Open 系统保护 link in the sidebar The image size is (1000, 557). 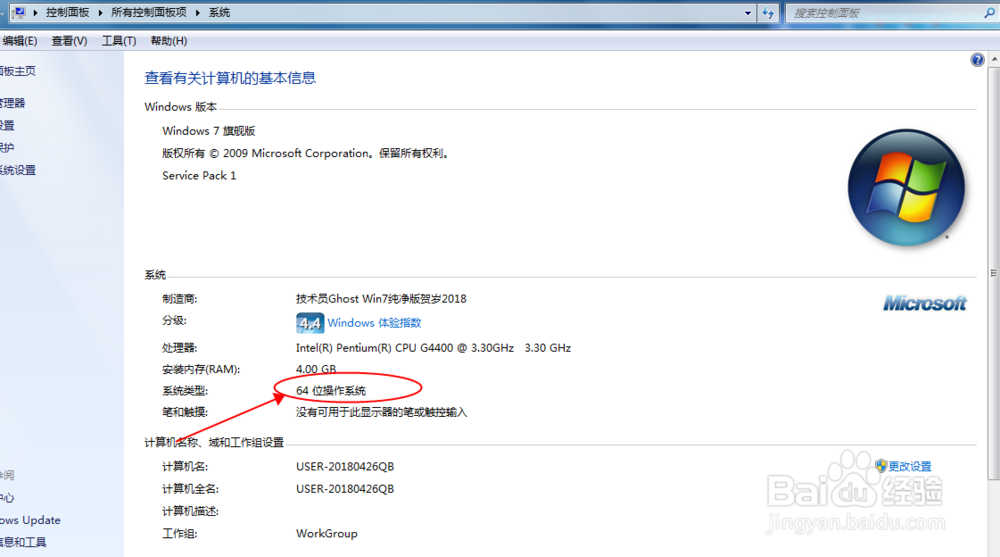click(x=7, y=147)
